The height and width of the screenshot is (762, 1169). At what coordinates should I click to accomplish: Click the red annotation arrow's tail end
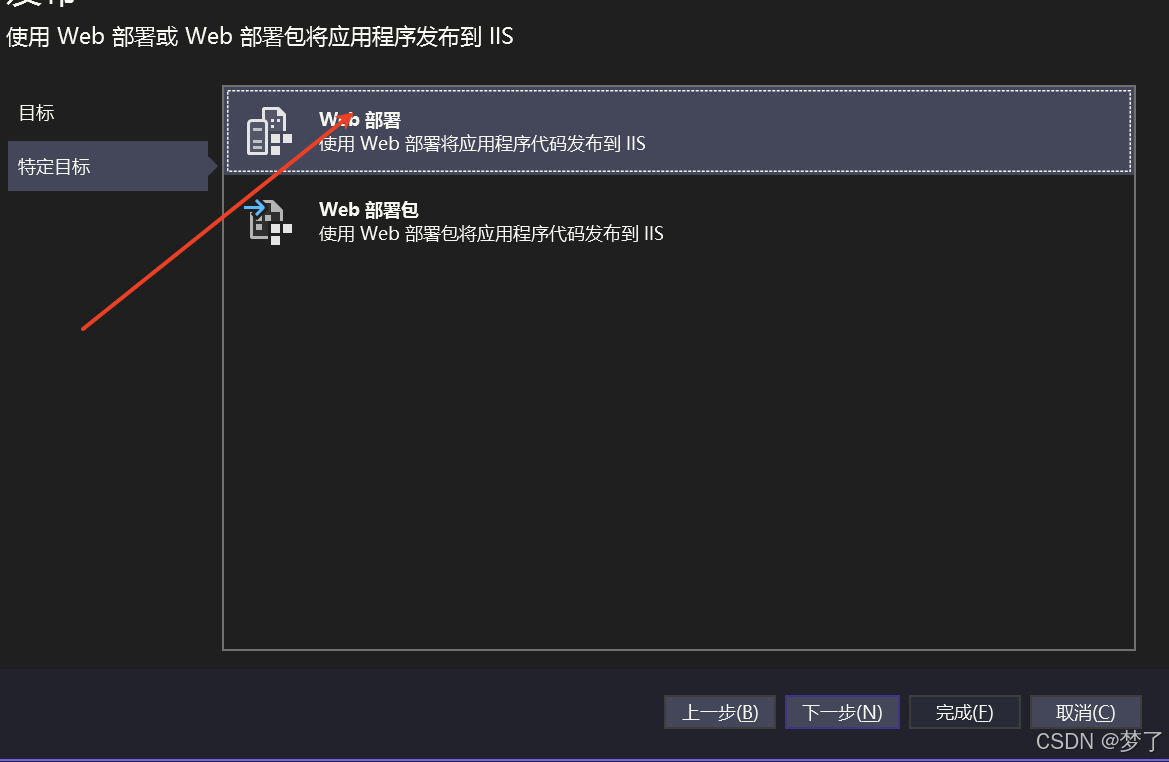pyautogui.click(x=84, y=327)
